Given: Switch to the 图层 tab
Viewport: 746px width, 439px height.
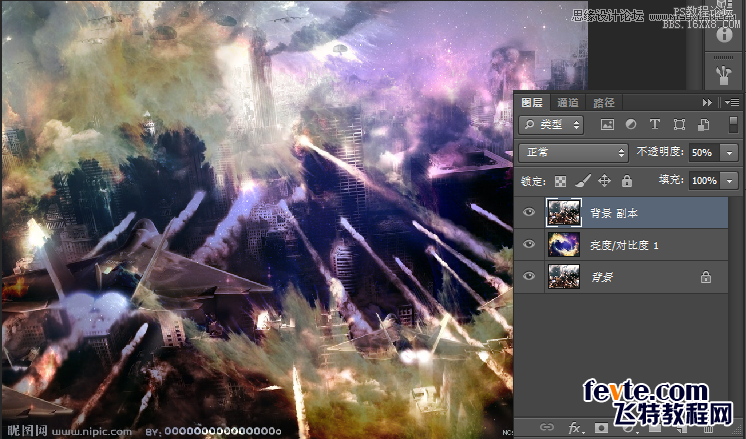Looking at the screenshot, I should [x=532, y=102].
